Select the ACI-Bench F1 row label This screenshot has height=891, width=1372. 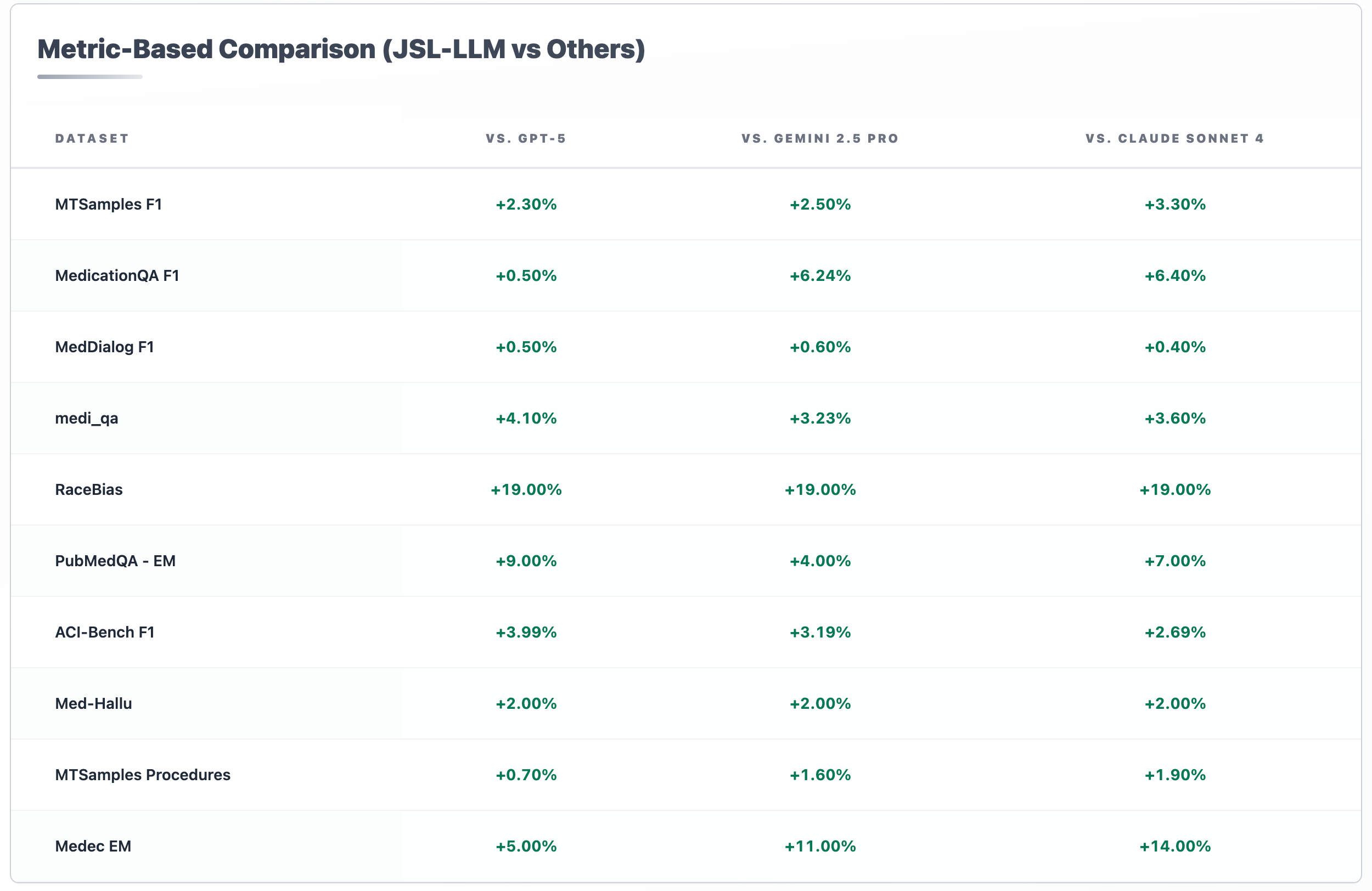[104, 631]
